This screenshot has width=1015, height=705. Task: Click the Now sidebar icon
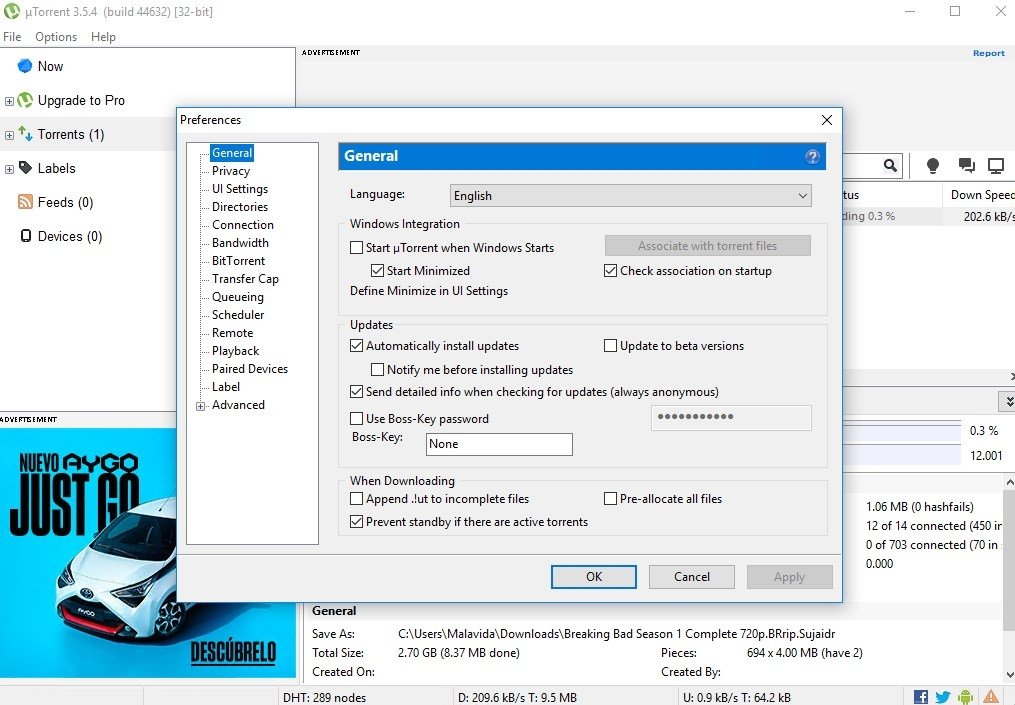click(25, 66)
